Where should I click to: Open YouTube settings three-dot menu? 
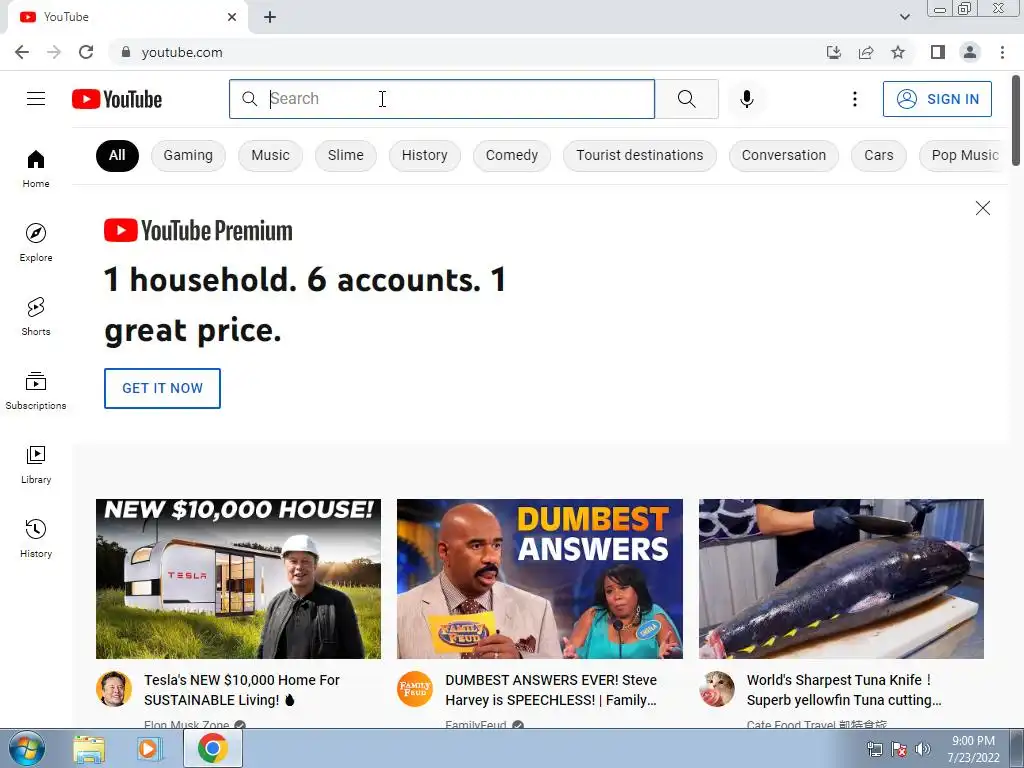(x=854, y=99)
